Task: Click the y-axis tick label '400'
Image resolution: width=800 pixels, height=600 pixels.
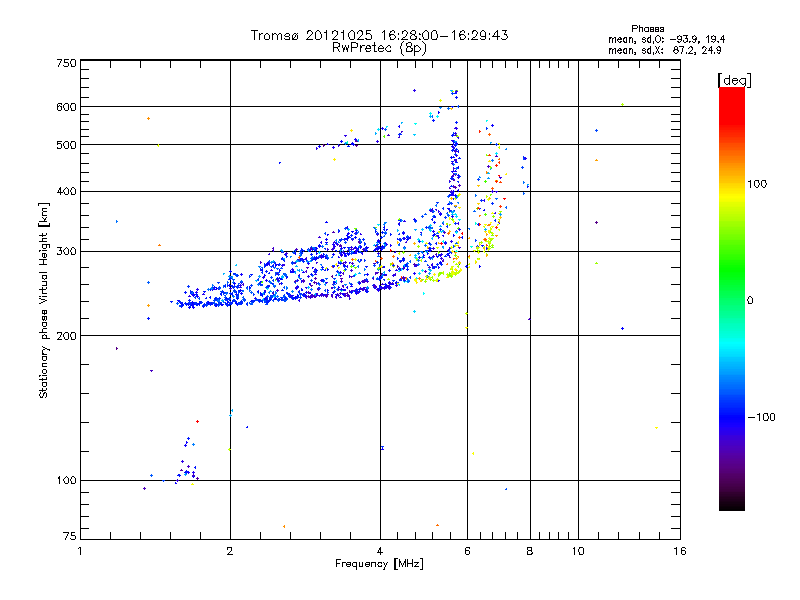Action: [x=66, y=191]
